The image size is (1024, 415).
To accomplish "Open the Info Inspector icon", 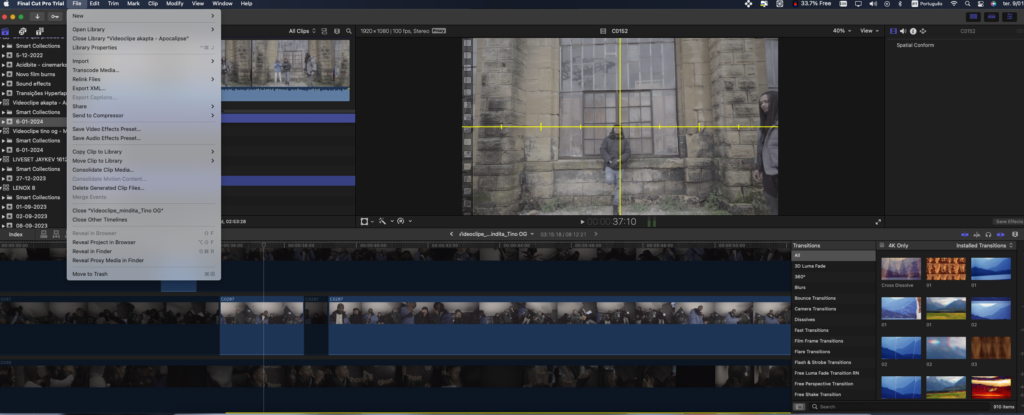I will tap(913, 31).
